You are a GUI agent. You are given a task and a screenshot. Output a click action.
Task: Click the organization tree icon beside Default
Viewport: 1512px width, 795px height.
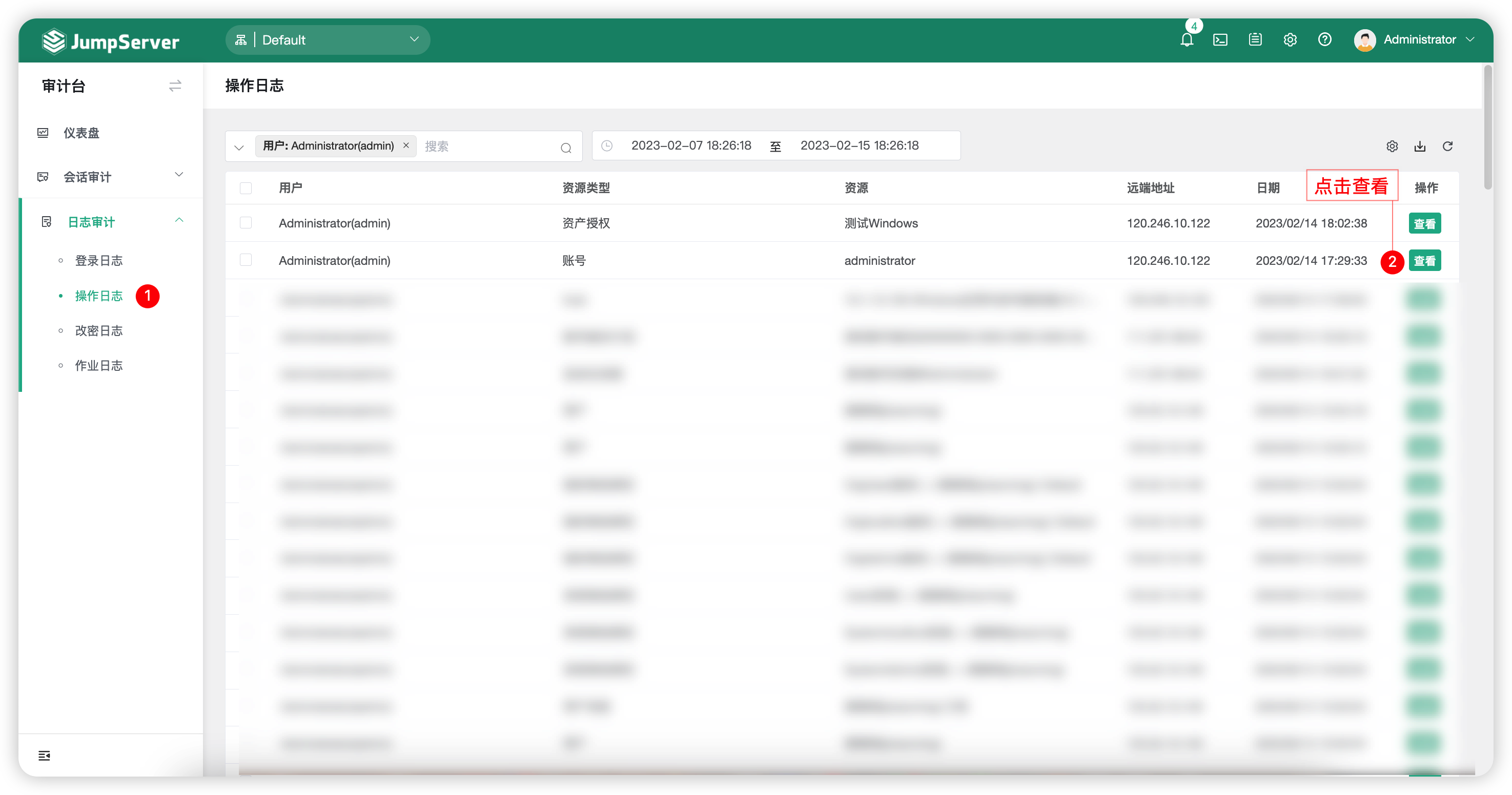coord(241,40)
